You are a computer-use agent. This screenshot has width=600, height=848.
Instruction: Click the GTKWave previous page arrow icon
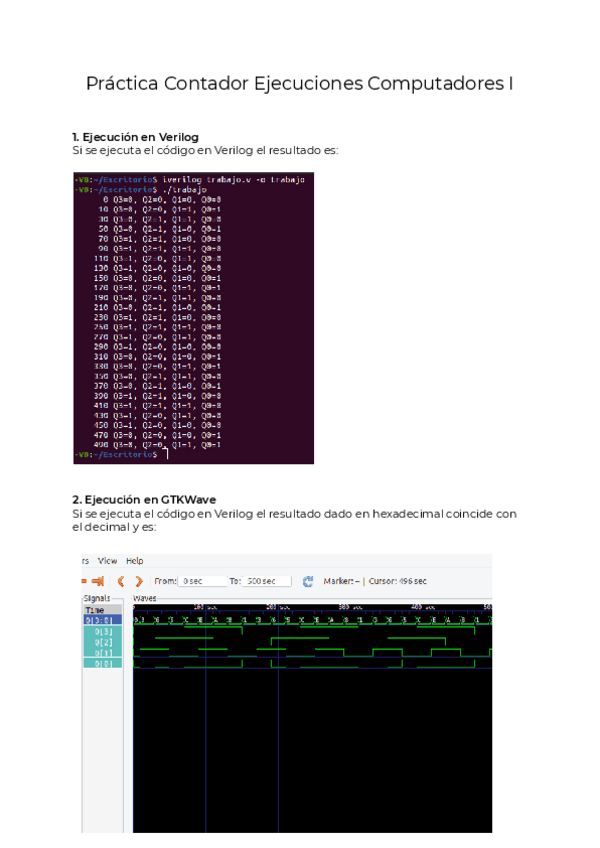(x=121, y=581)
